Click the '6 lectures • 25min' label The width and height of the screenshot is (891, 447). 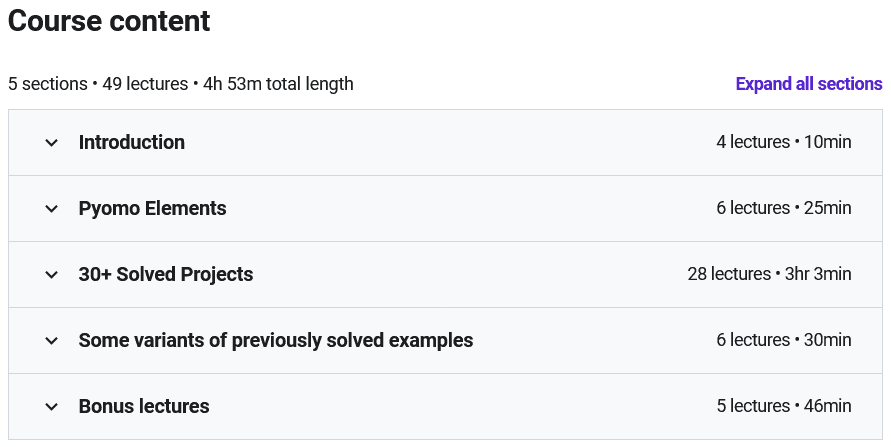pyautogui.click(x=783, y=208)
